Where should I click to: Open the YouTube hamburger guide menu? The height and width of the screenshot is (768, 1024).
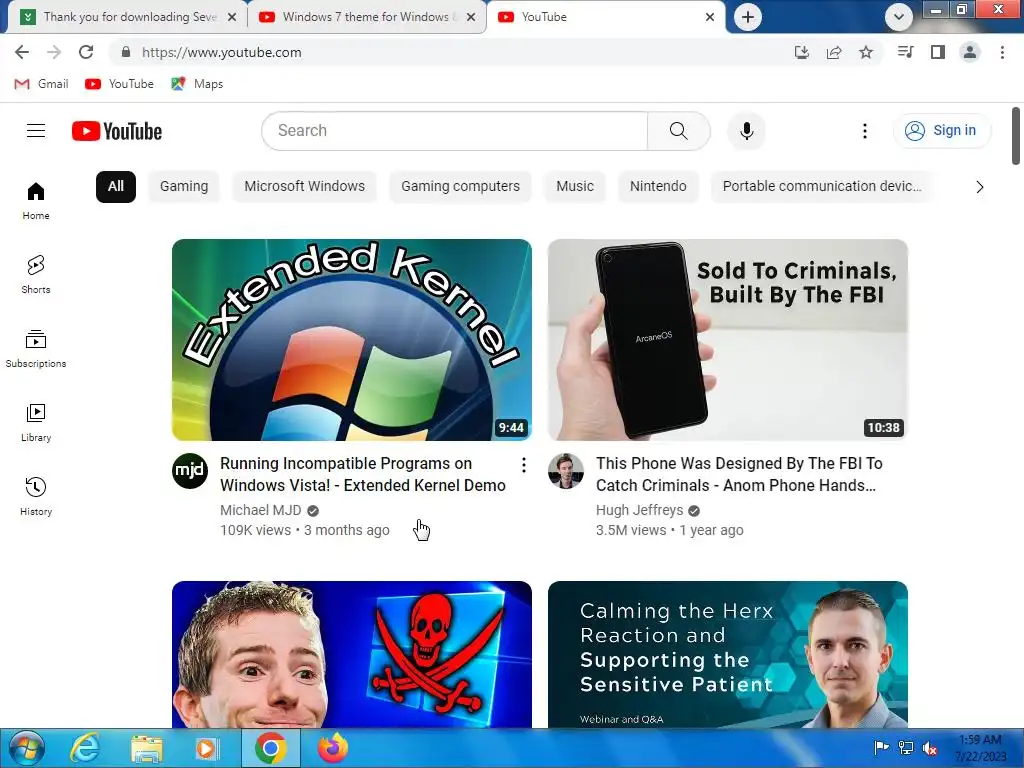[x=36, y=131]
